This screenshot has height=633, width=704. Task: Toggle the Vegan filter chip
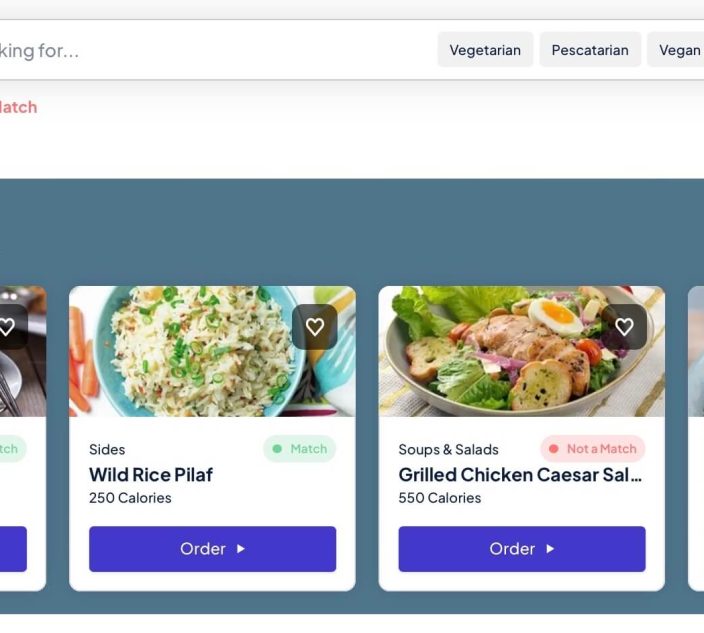679,50
